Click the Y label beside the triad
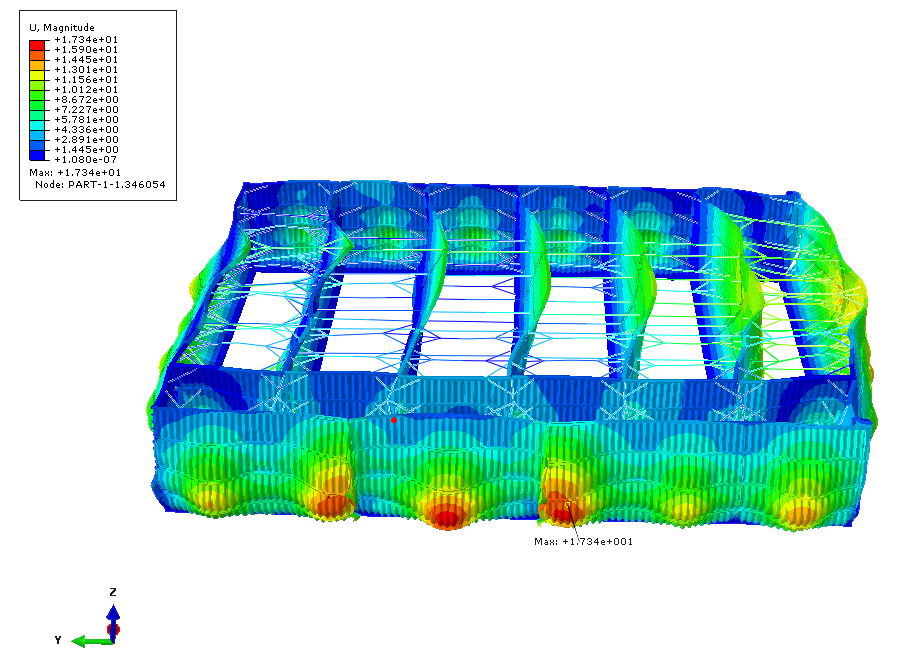 59,638
